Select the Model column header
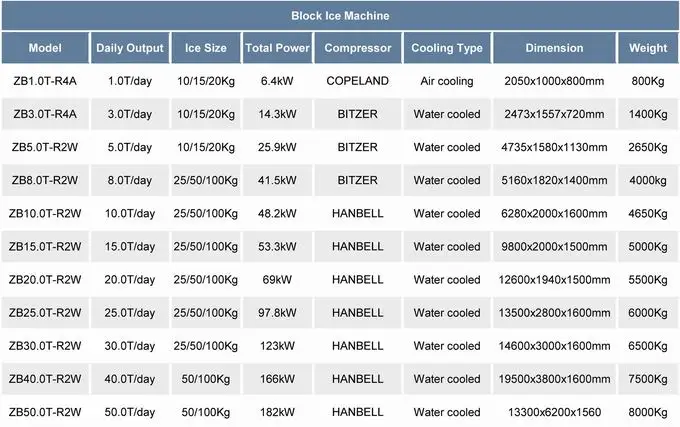The height and width of the screenshot is (427, 680). 45,48
